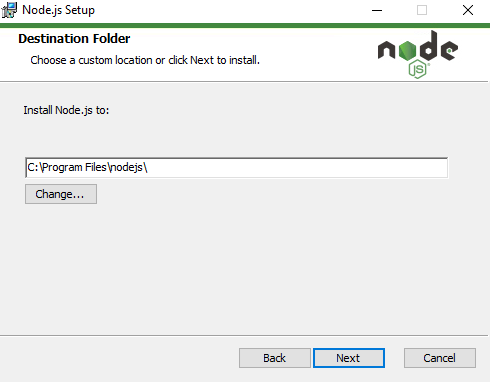This screenshot has height=382, width=490.
Task: Click the 'Install Node.js to:' label
Action: point(66,110)
